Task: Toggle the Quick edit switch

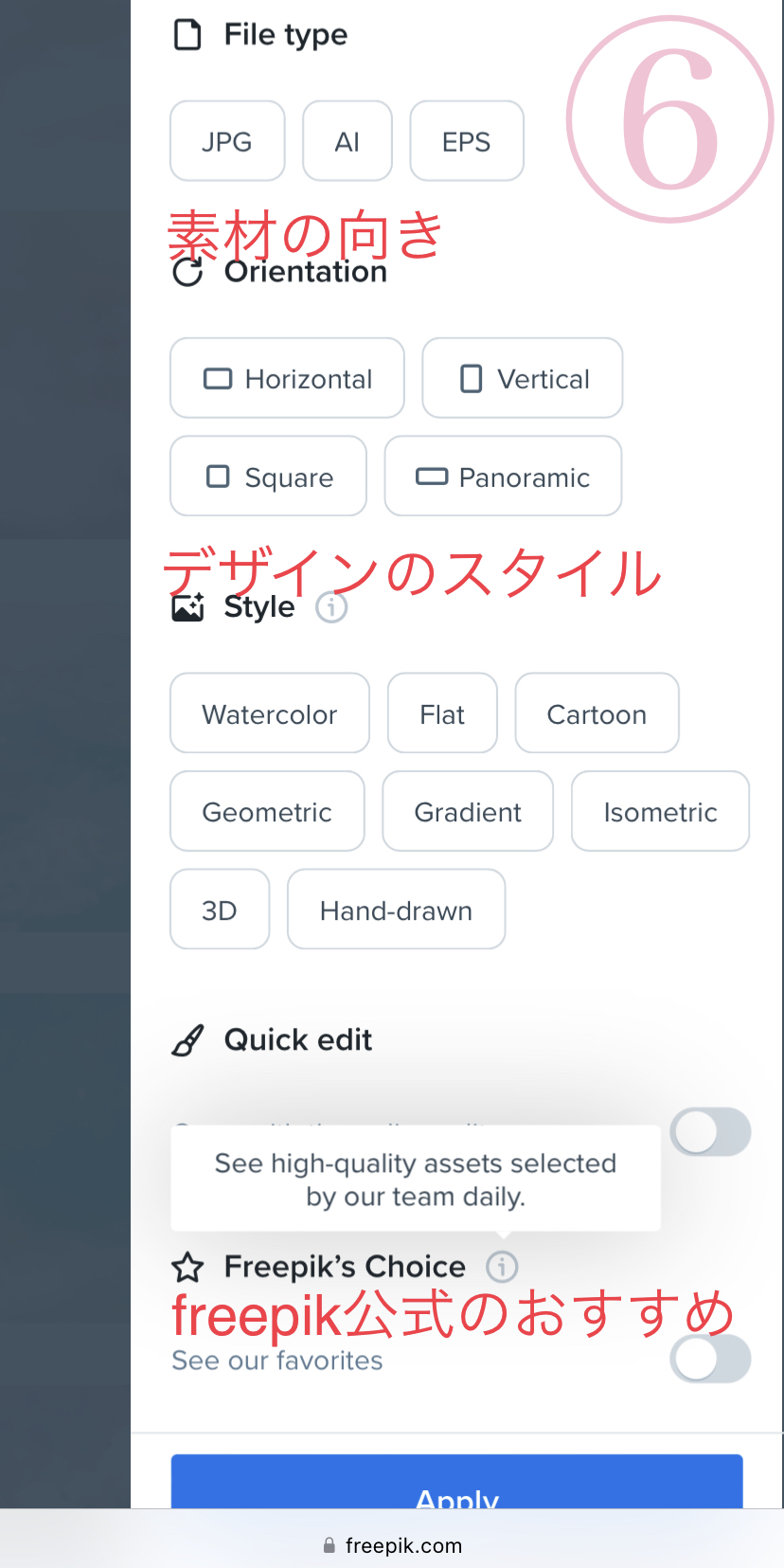Action: 710,1132
